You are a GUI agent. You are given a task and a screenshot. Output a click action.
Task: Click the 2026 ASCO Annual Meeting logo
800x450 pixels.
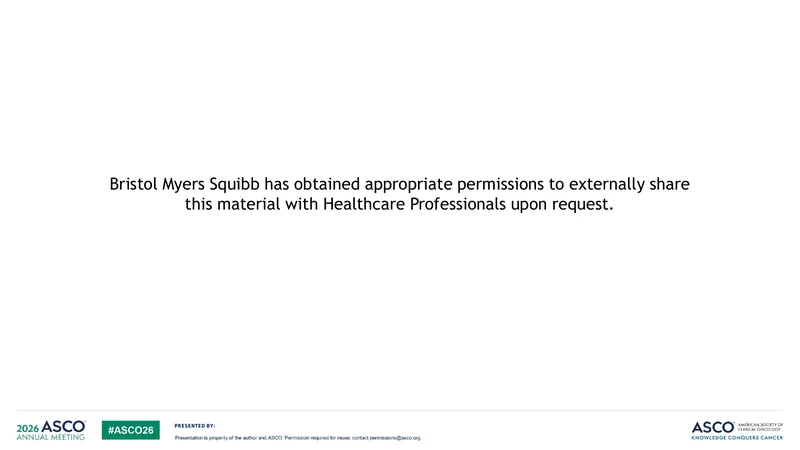(x=51, y=430)
